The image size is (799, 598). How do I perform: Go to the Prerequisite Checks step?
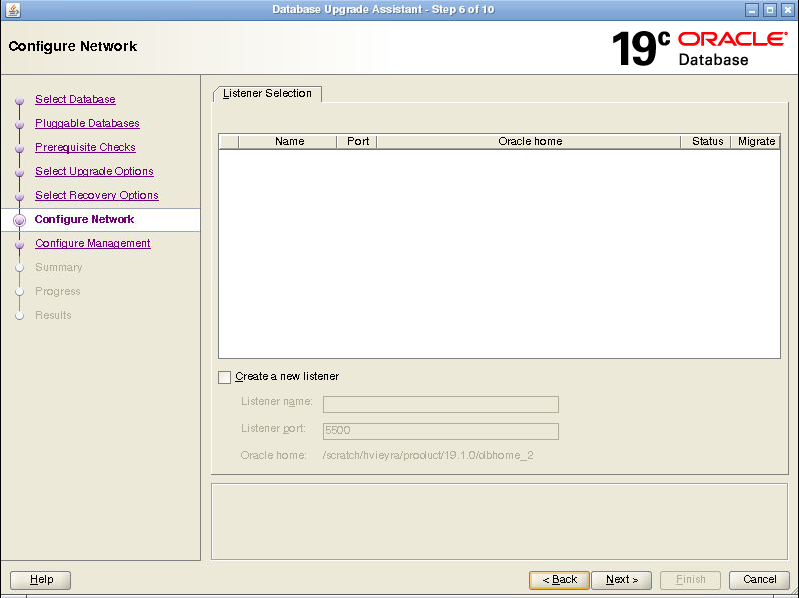click(85, 148)
